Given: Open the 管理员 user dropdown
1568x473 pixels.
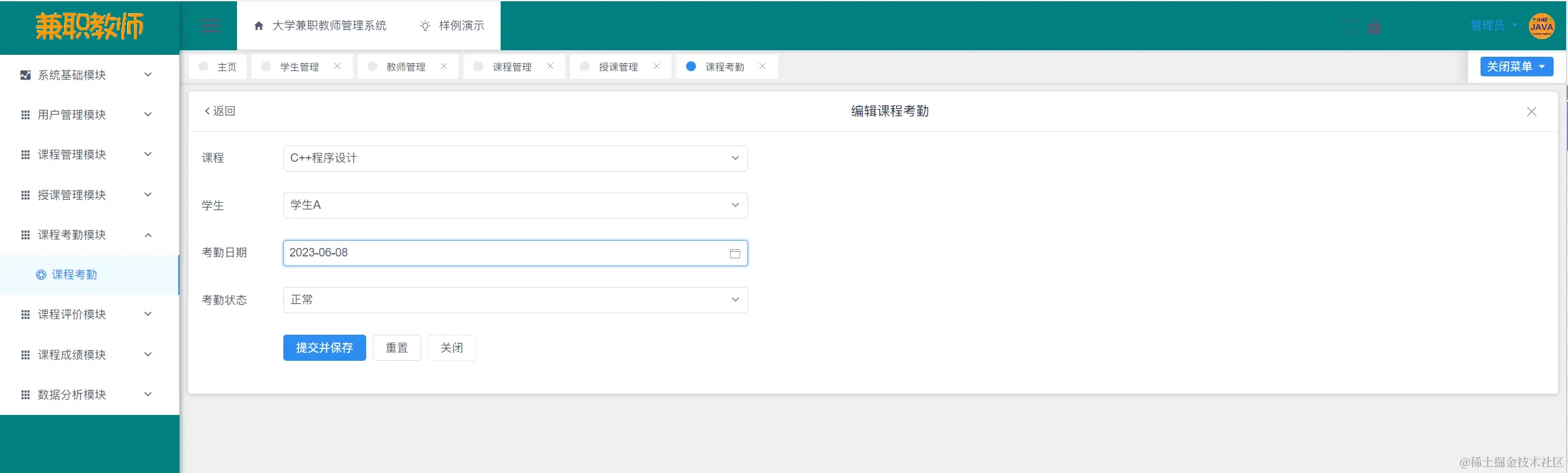Looking at the screenshot, I should [1494, 26].
